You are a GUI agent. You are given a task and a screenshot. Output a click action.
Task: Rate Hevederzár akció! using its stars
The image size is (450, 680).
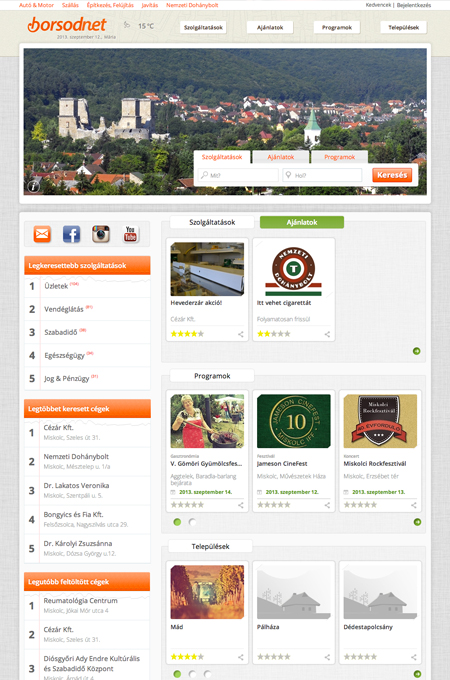pyautogui.click(x=187, y=334)
